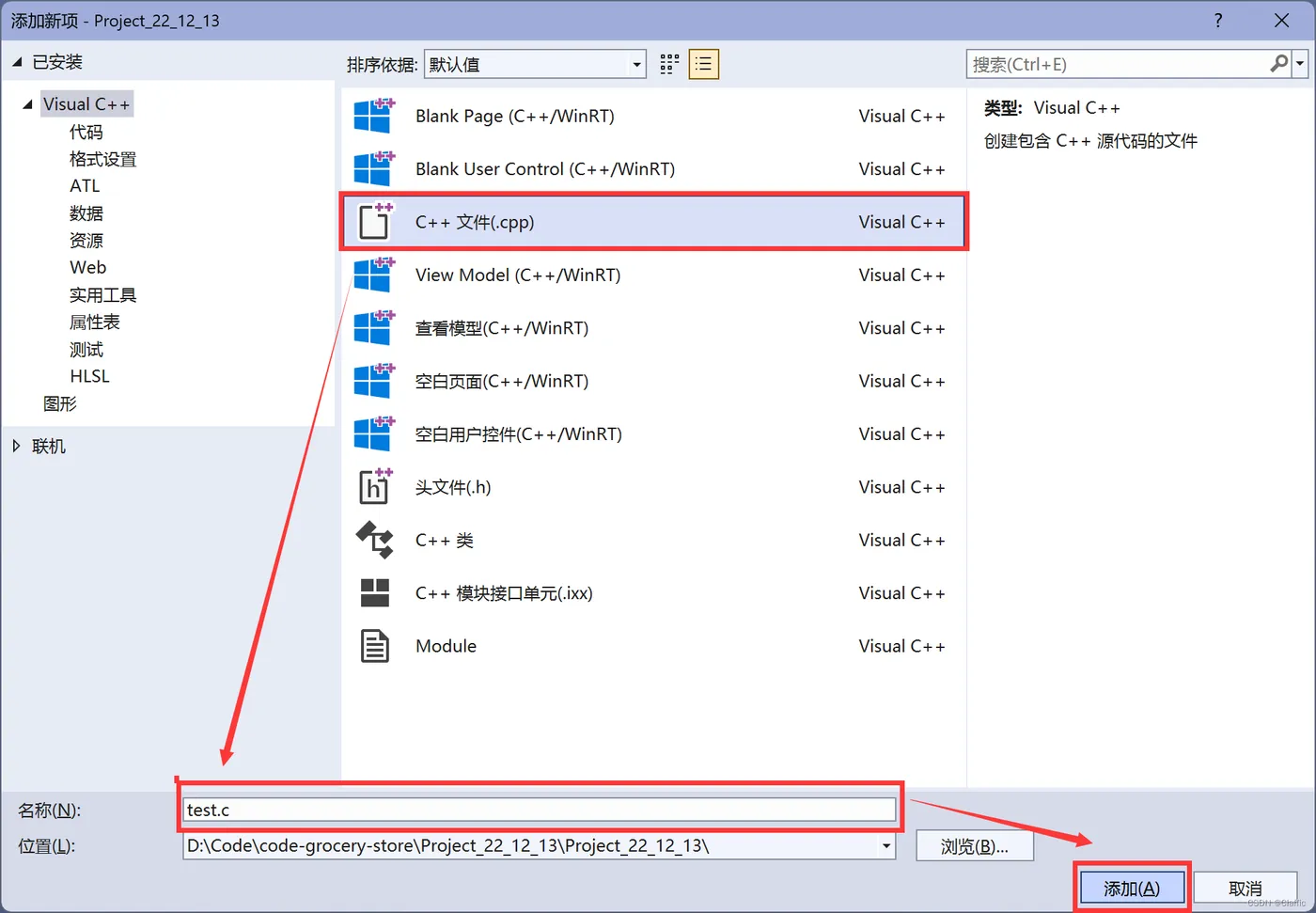Click the Blank Page (C++/WinRT) template icon
Viewport: 1316px width, 913px height.
[374, 116]
